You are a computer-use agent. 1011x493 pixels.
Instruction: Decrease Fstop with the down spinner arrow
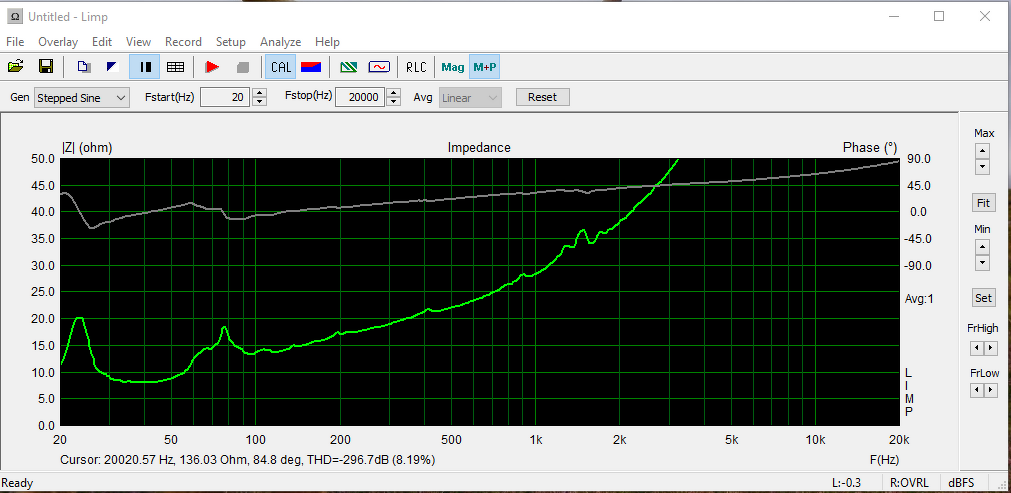click(x=395, y=102)
